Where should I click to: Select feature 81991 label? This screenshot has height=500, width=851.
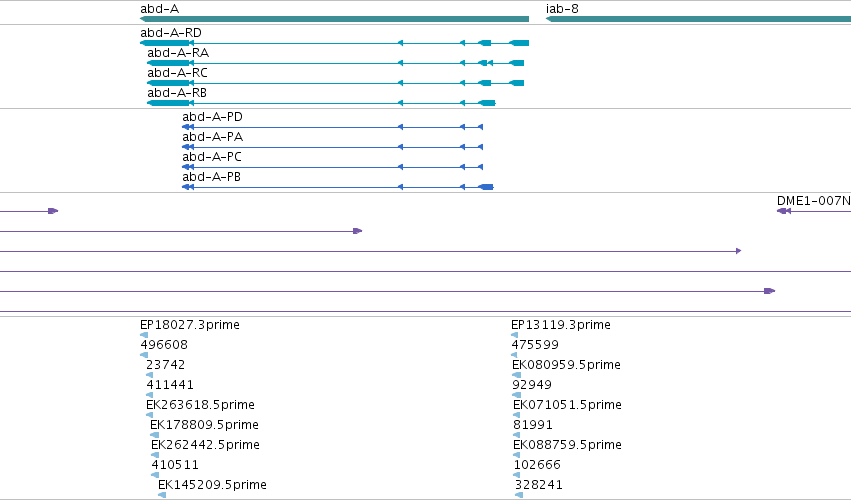click(x=533, y=425)
